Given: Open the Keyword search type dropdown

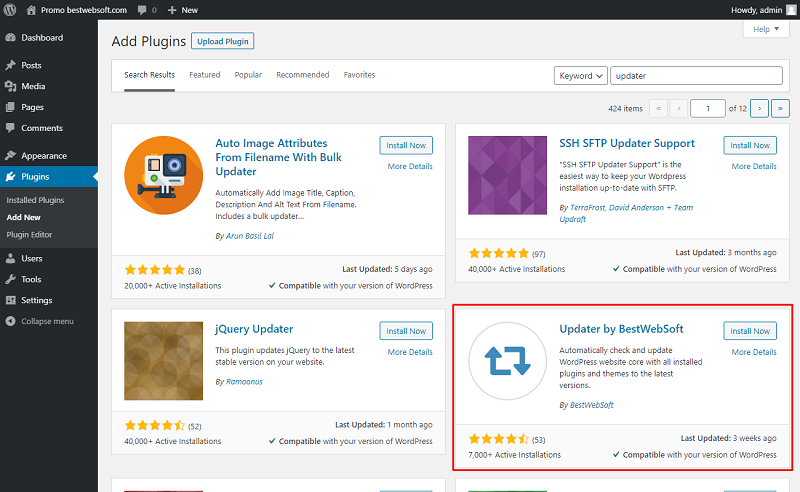Looking at the screenshot, I should pyautogui.click(x=581, y=76).
